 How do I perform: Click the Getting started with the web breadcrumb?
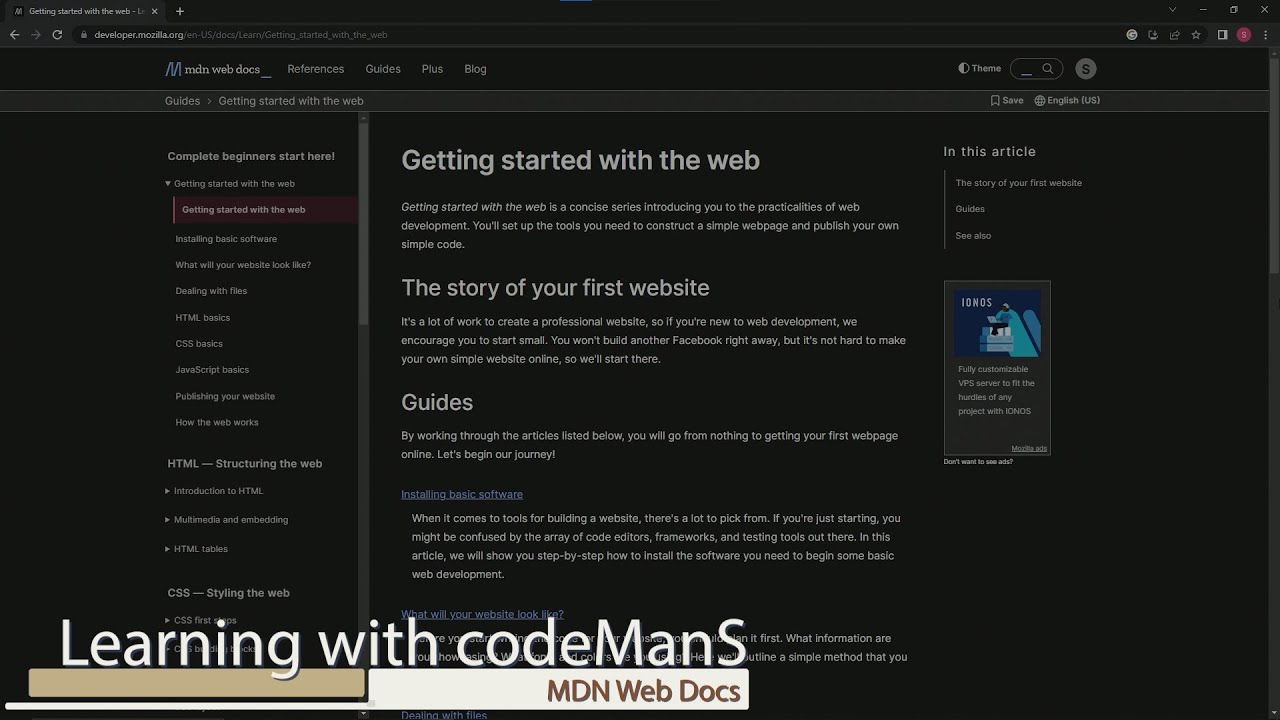(x=291, y=101)
